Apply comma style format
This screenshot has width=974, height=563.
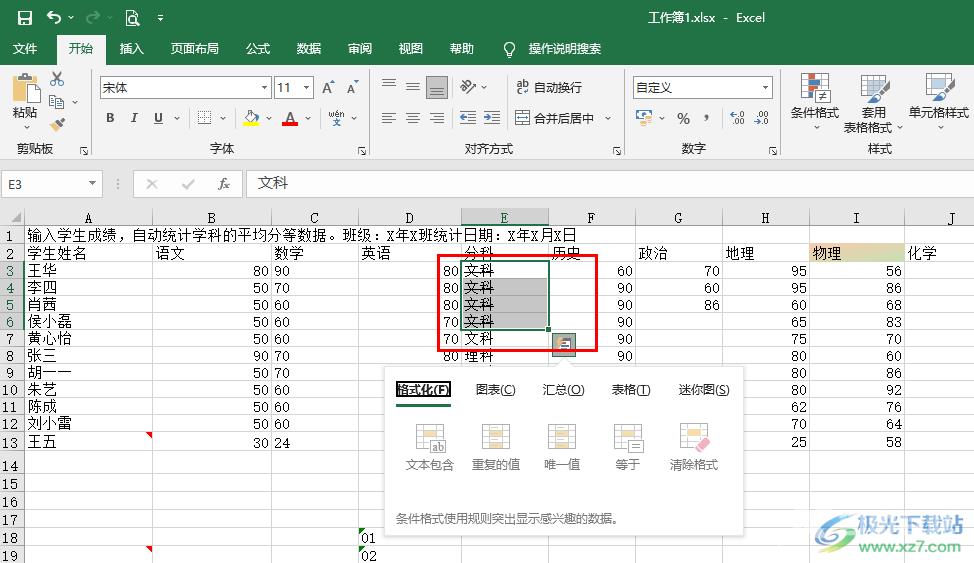click(x=706, y=117)
